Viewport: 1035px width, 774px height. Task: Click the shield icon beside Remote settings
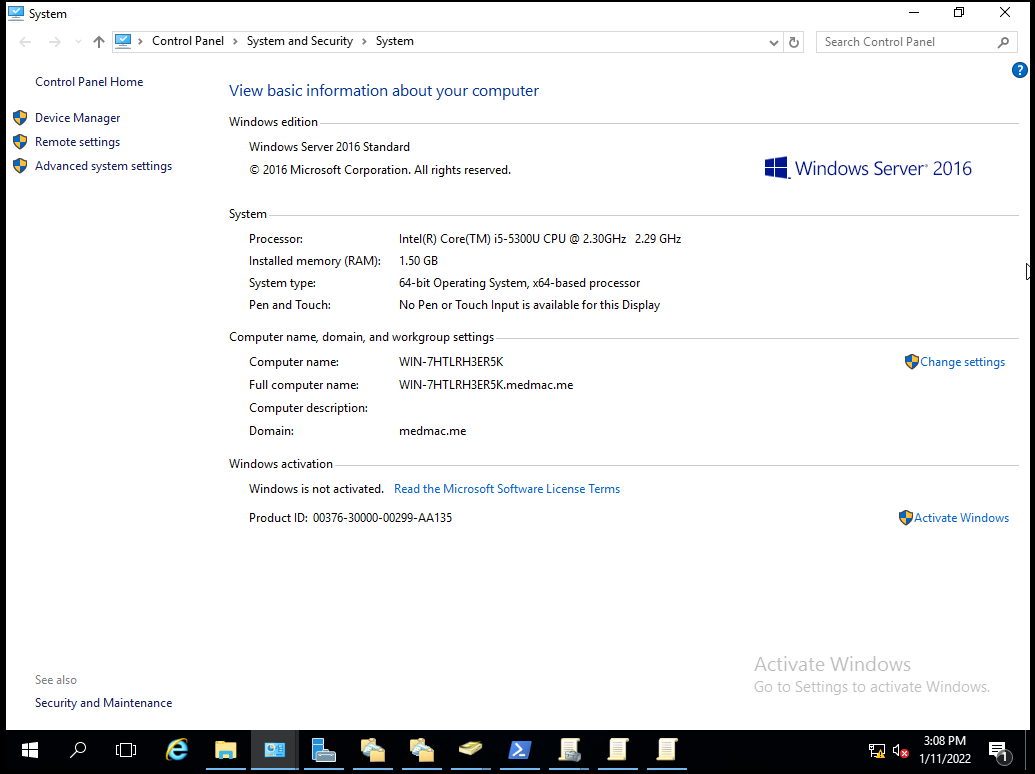click(20, 142)
